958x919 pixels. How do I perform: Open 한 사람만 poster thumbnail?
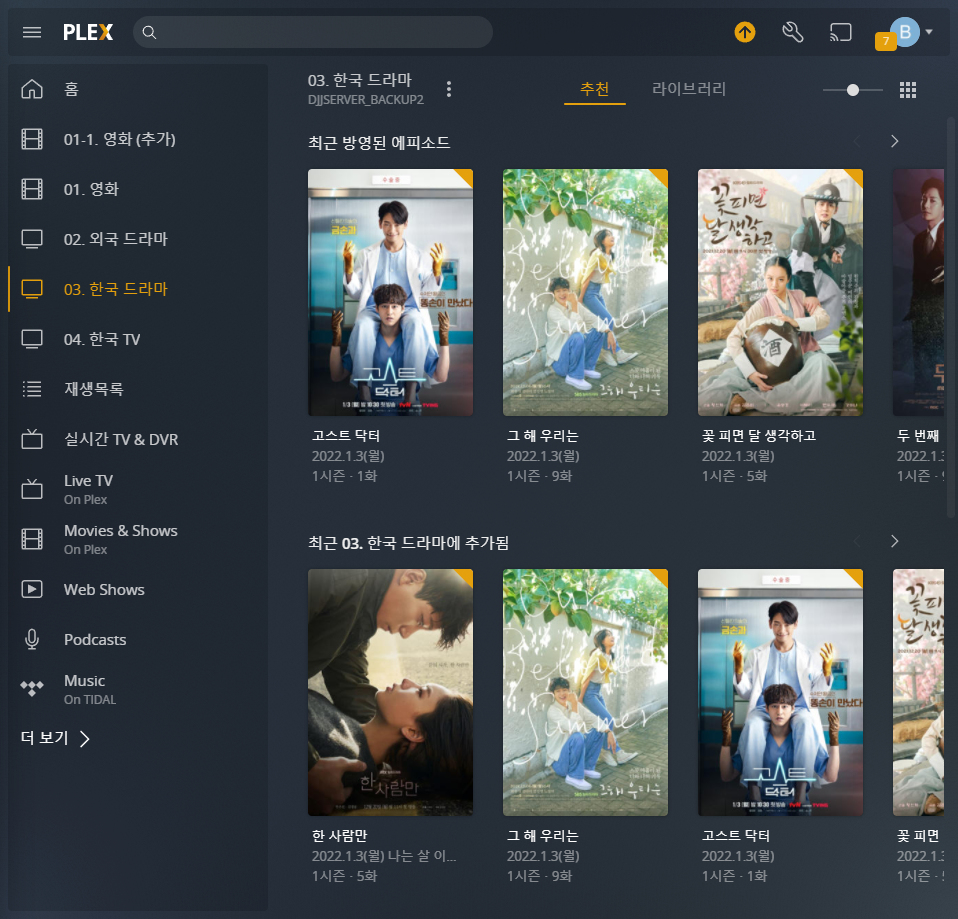390,692
